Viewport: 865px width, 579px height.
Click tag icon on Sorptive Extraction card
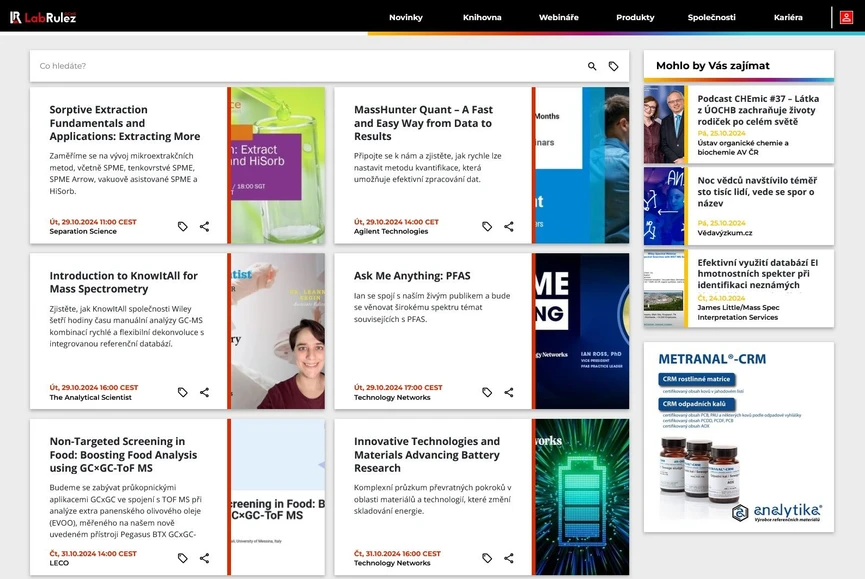[x=183, y=227]
